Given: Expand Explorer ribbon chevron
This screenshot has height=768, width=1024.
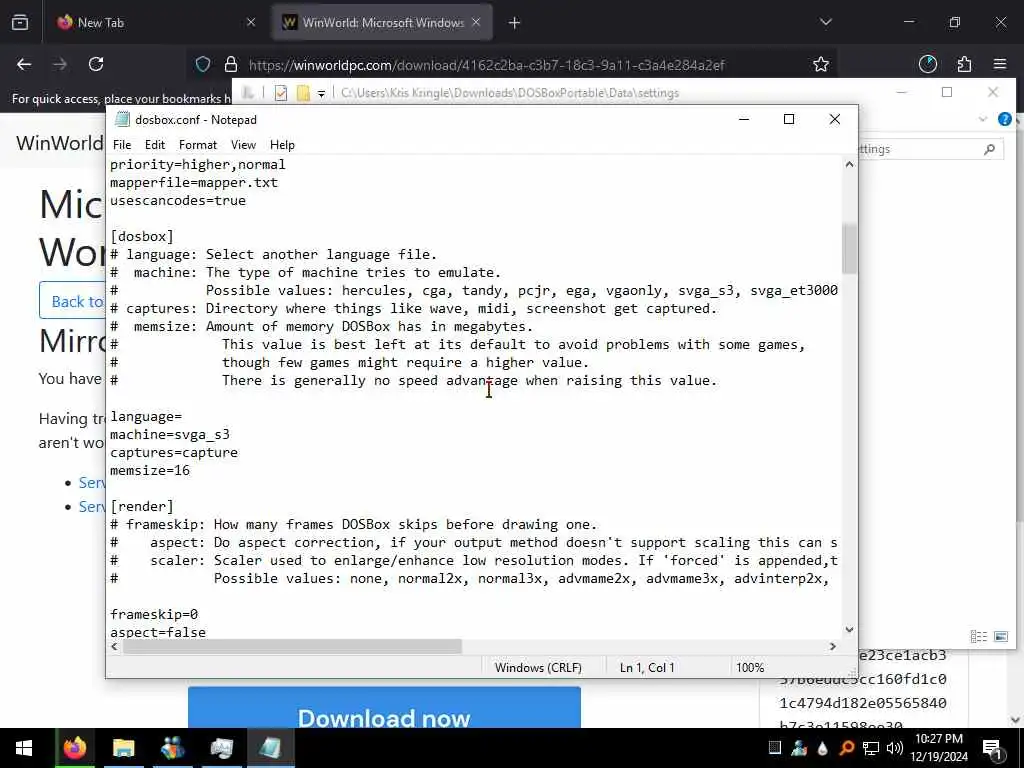Looking at the screenshot, I should pos(983,119).
